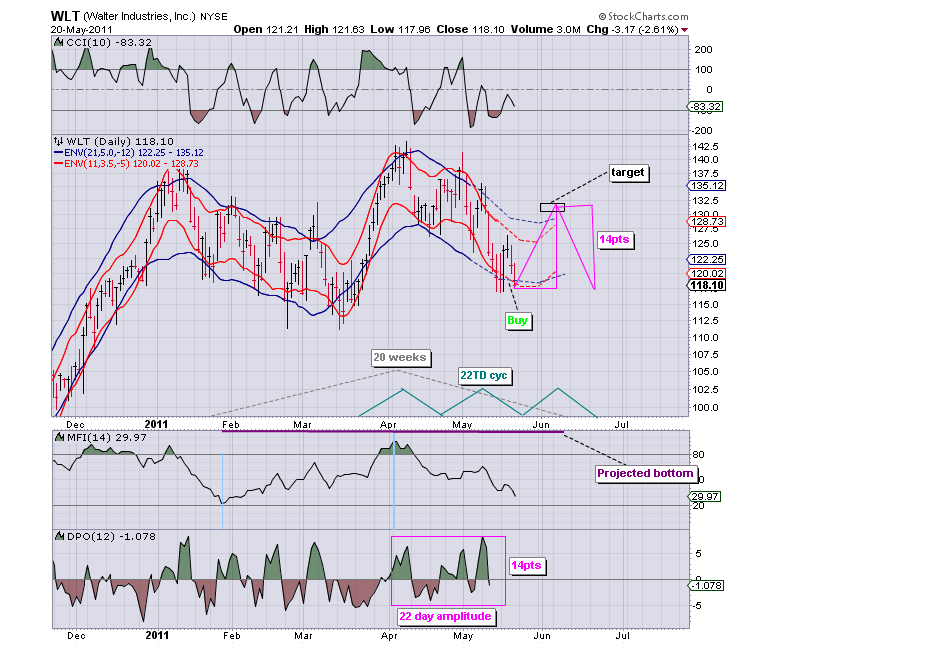Click the small icon before DPO(12) label

pyautogui.click(x=59, y=536)
